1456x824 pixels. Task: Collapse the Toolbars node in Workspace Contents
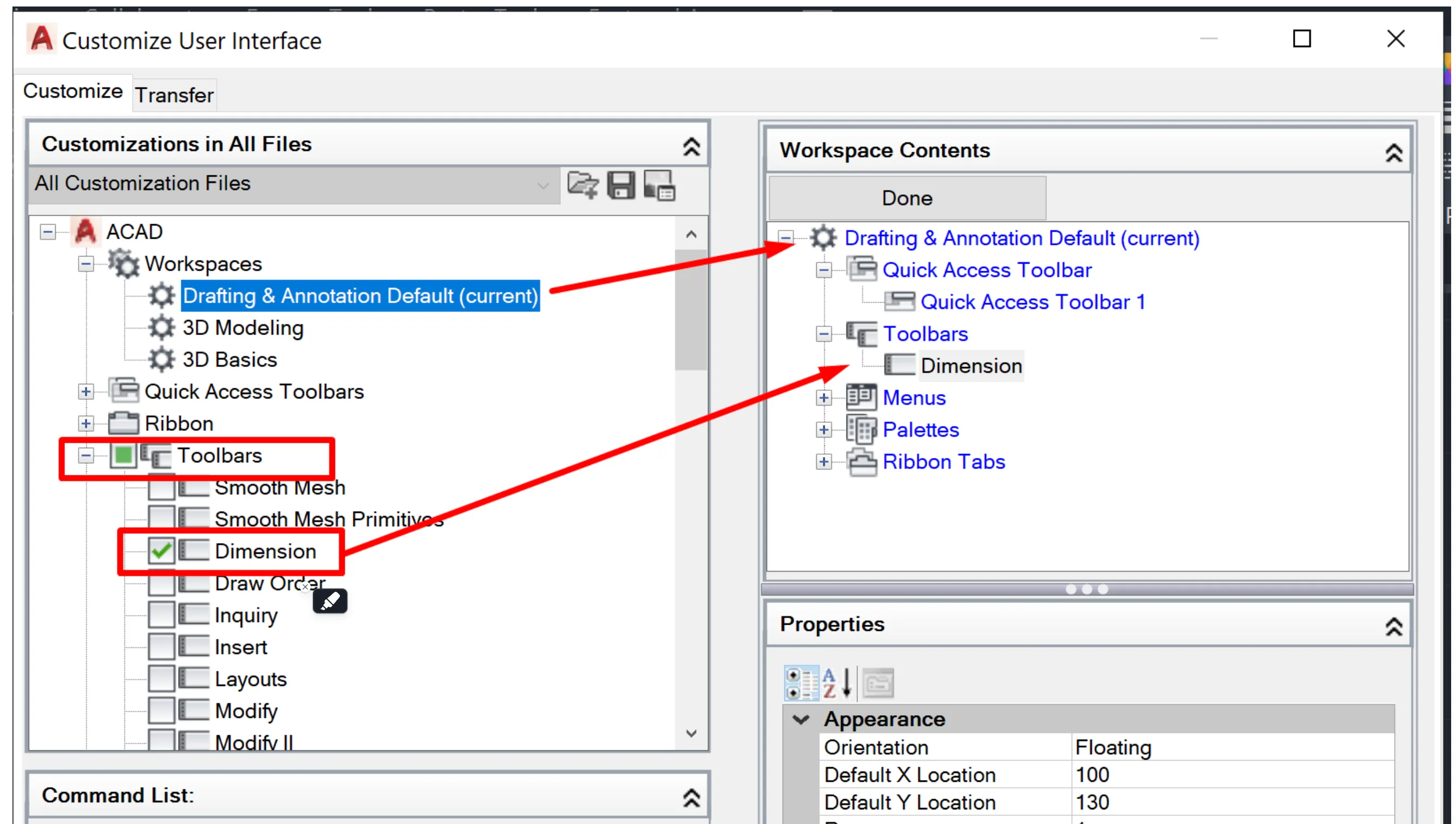824,333
